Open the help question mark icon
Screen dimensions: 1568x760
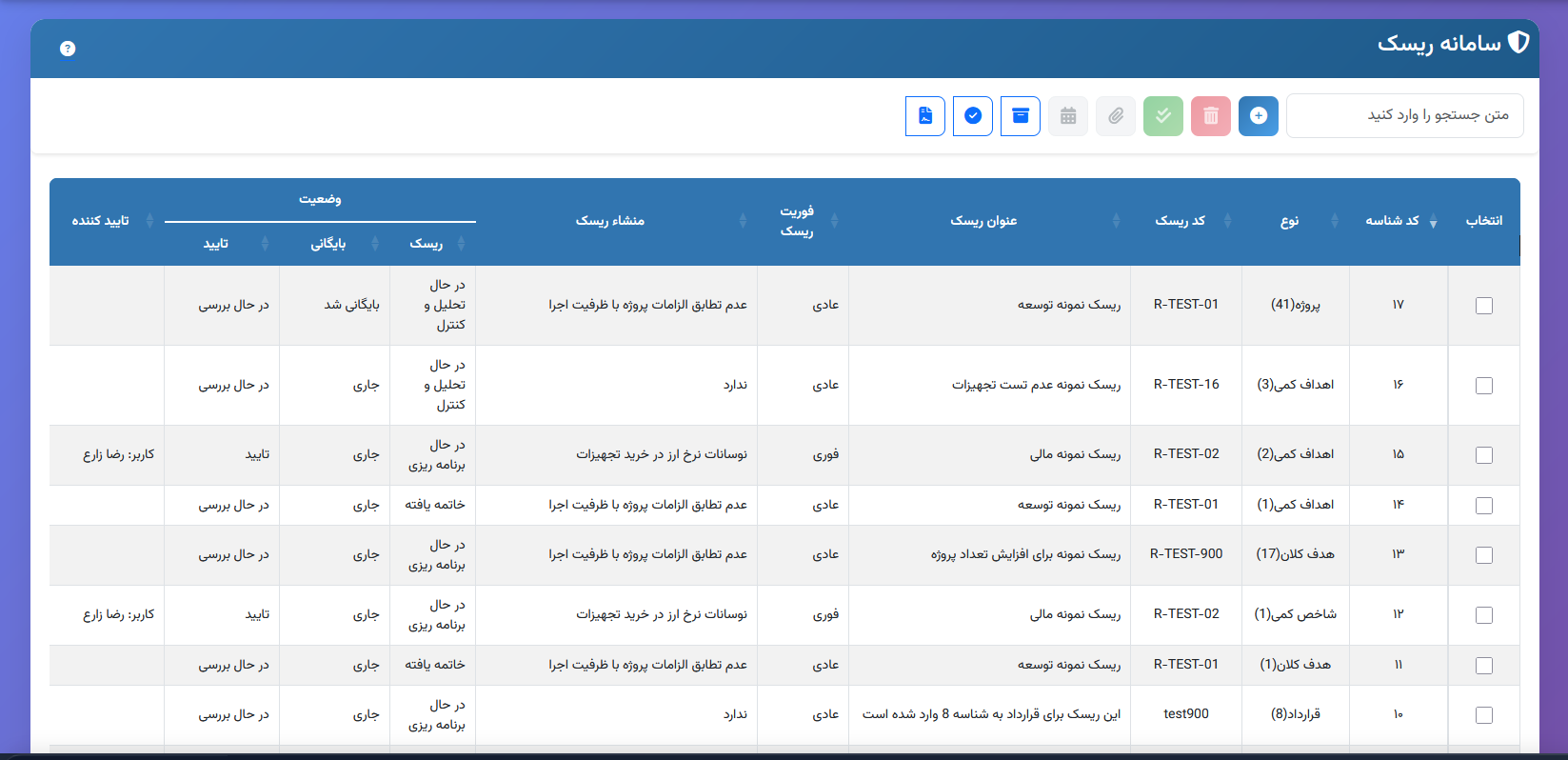(68, 49)
